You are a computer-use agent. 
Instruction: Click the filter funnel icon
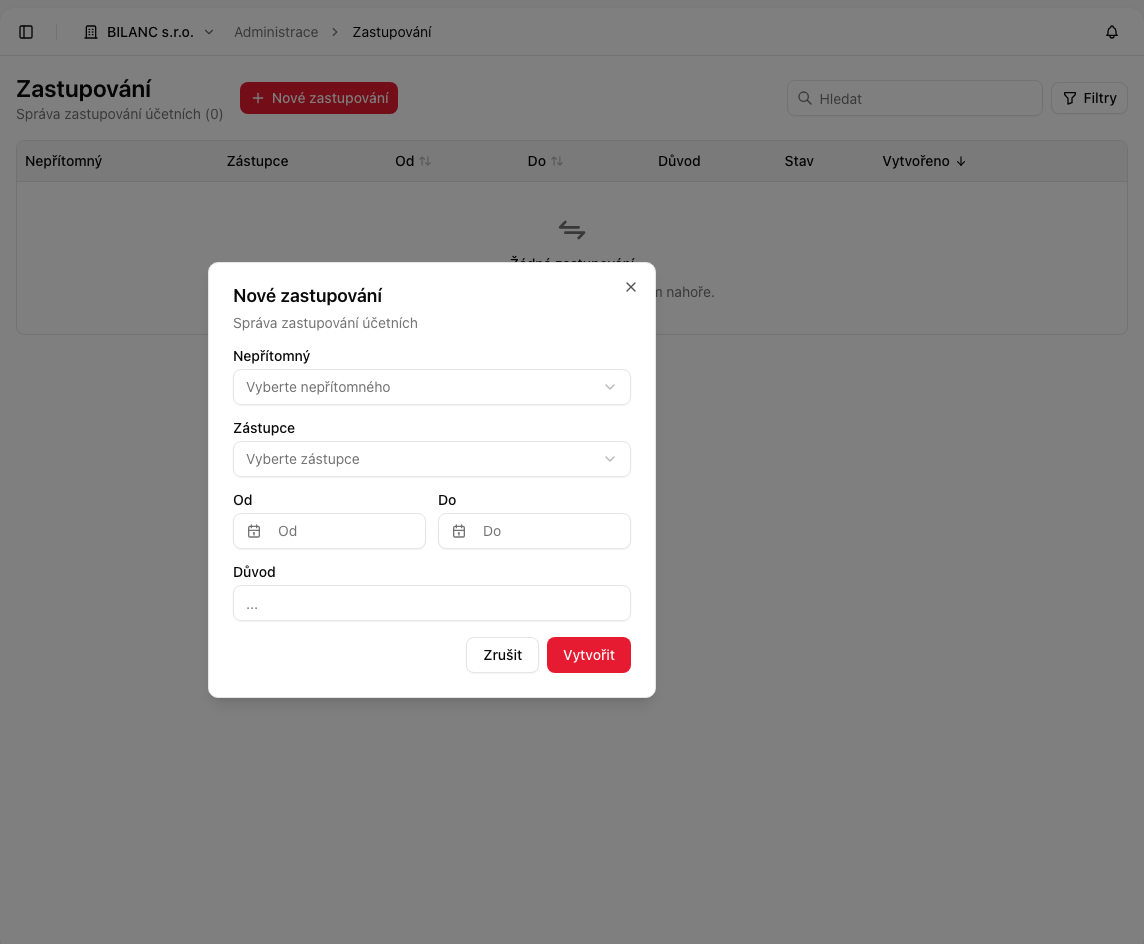coord(1070,98)
